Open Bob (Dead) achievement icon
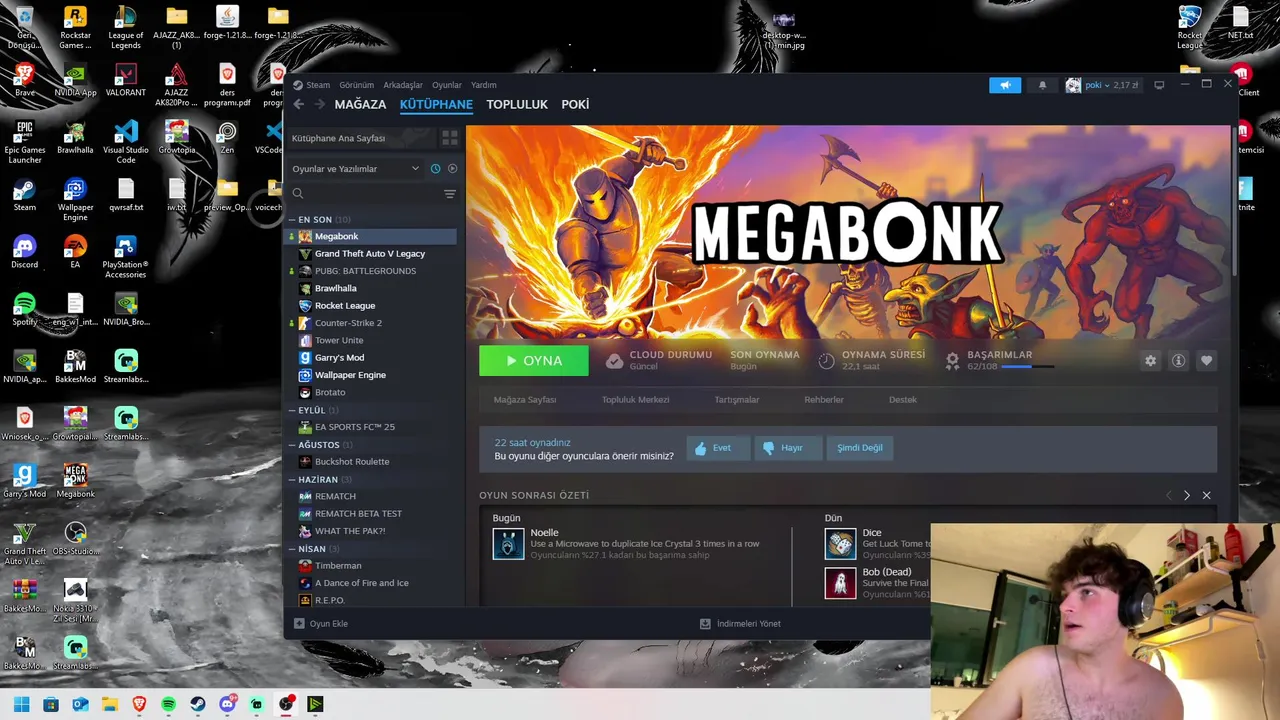The image size is (1280, 720). pos(840,583)
